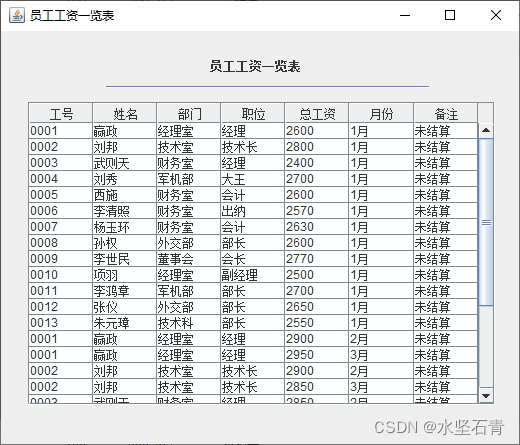
Task: Click the salary value 2400
Action: coord(317,163)
